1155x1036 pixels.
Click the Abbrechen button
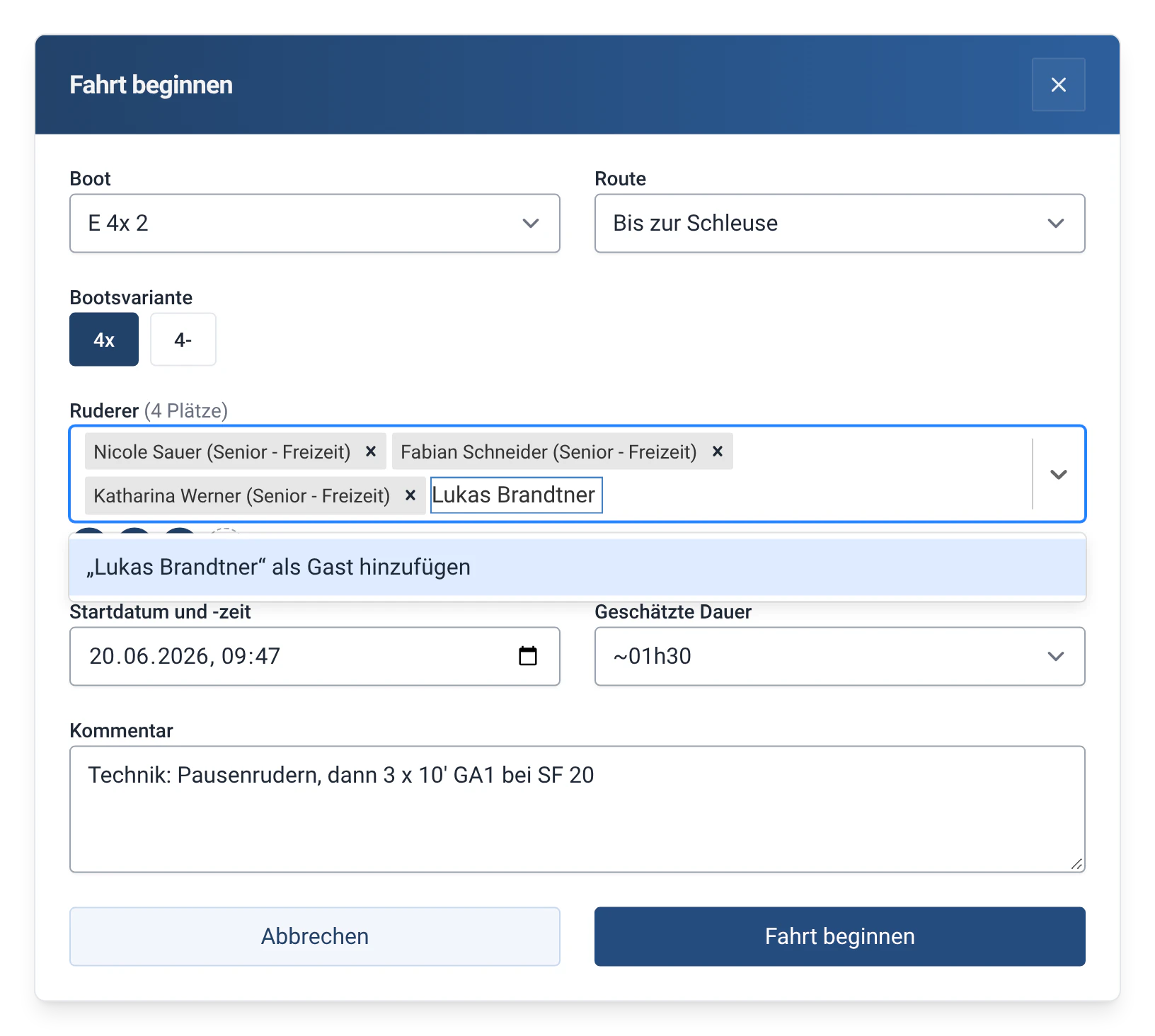coord(315,936)
